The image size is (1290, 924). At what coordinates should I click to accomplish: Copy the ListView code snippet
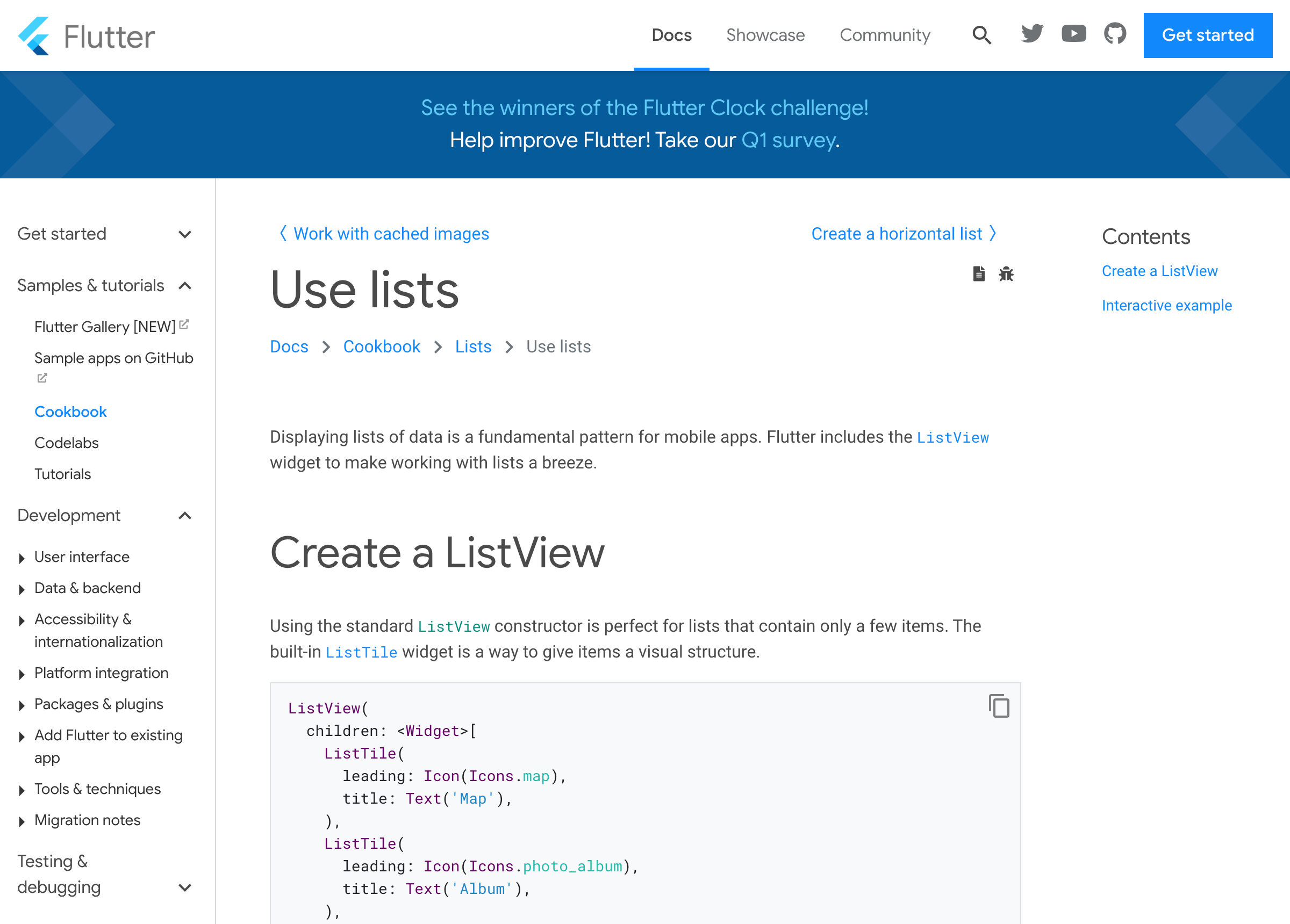(x=999, y=706)
